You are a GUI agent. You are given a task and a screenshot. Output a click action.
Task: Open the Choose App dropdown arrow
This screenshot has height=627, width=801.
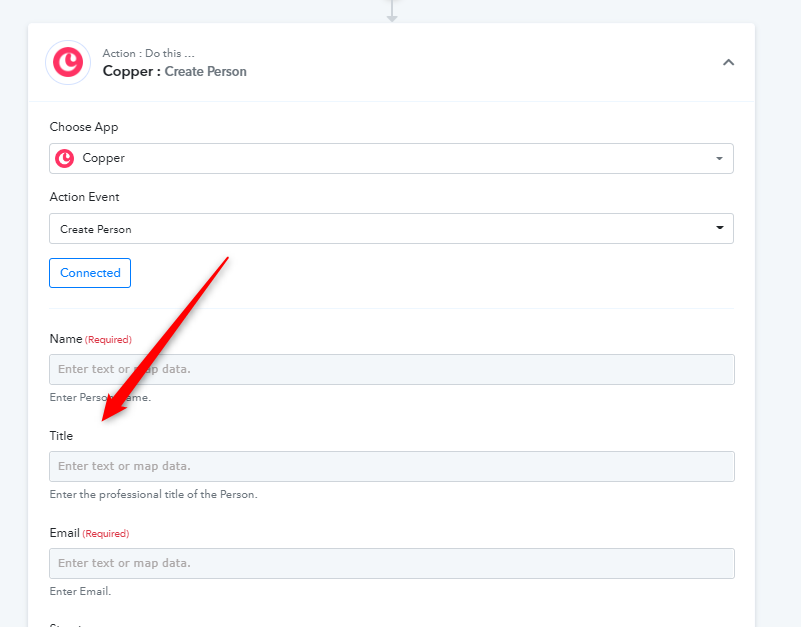tap(719, 158)
